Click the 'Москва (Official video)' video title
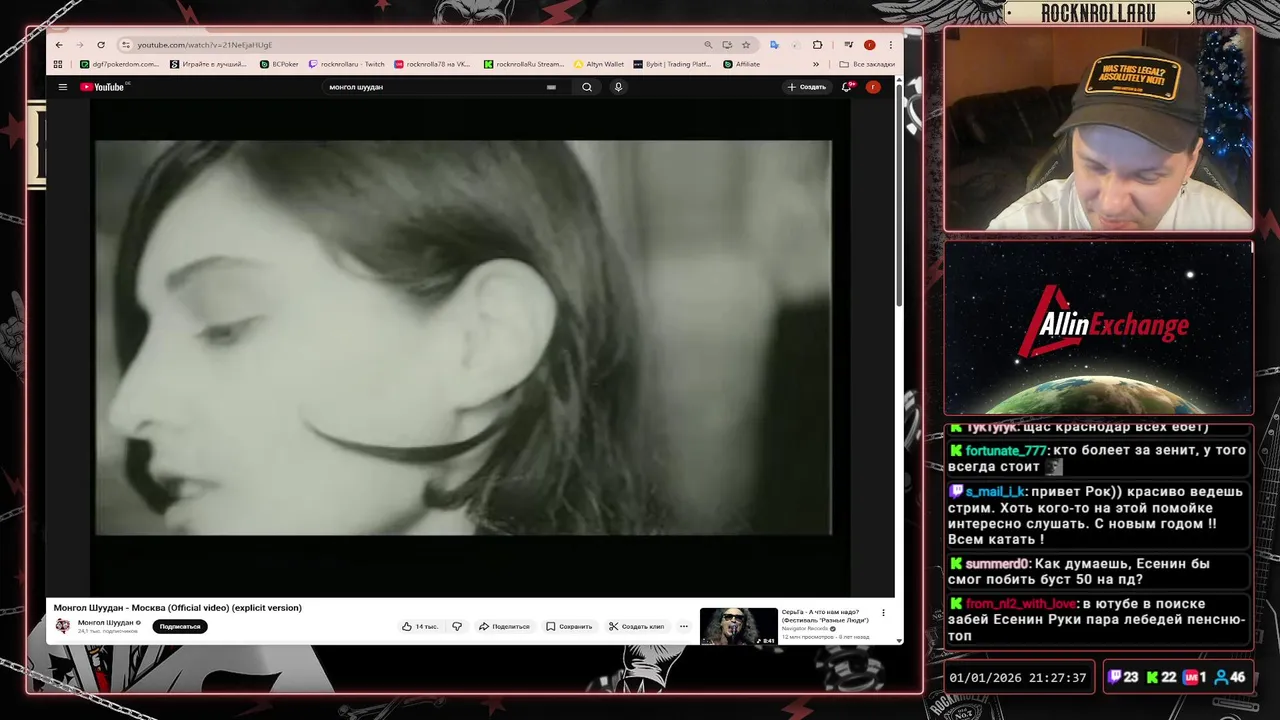The width and height of the screenshot is (1280, 720). tap(177, 608)
